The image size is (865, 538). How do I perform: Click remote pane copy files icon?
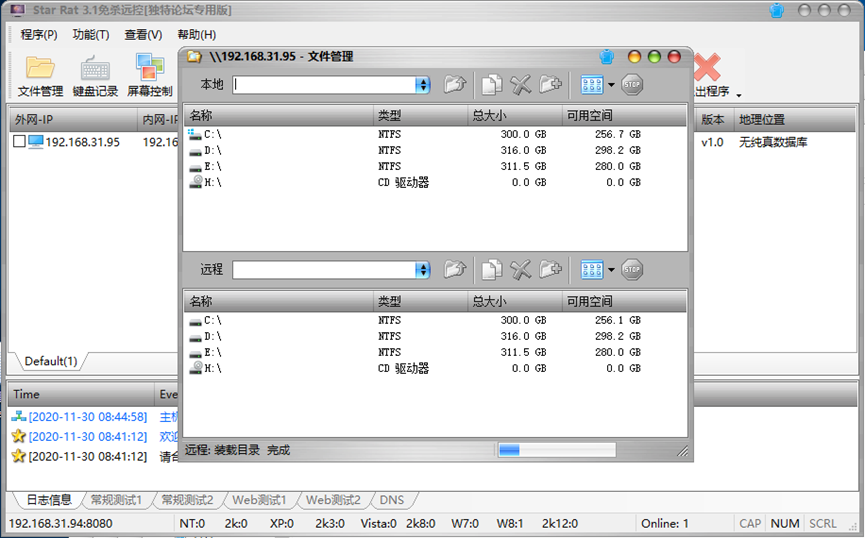492,269
